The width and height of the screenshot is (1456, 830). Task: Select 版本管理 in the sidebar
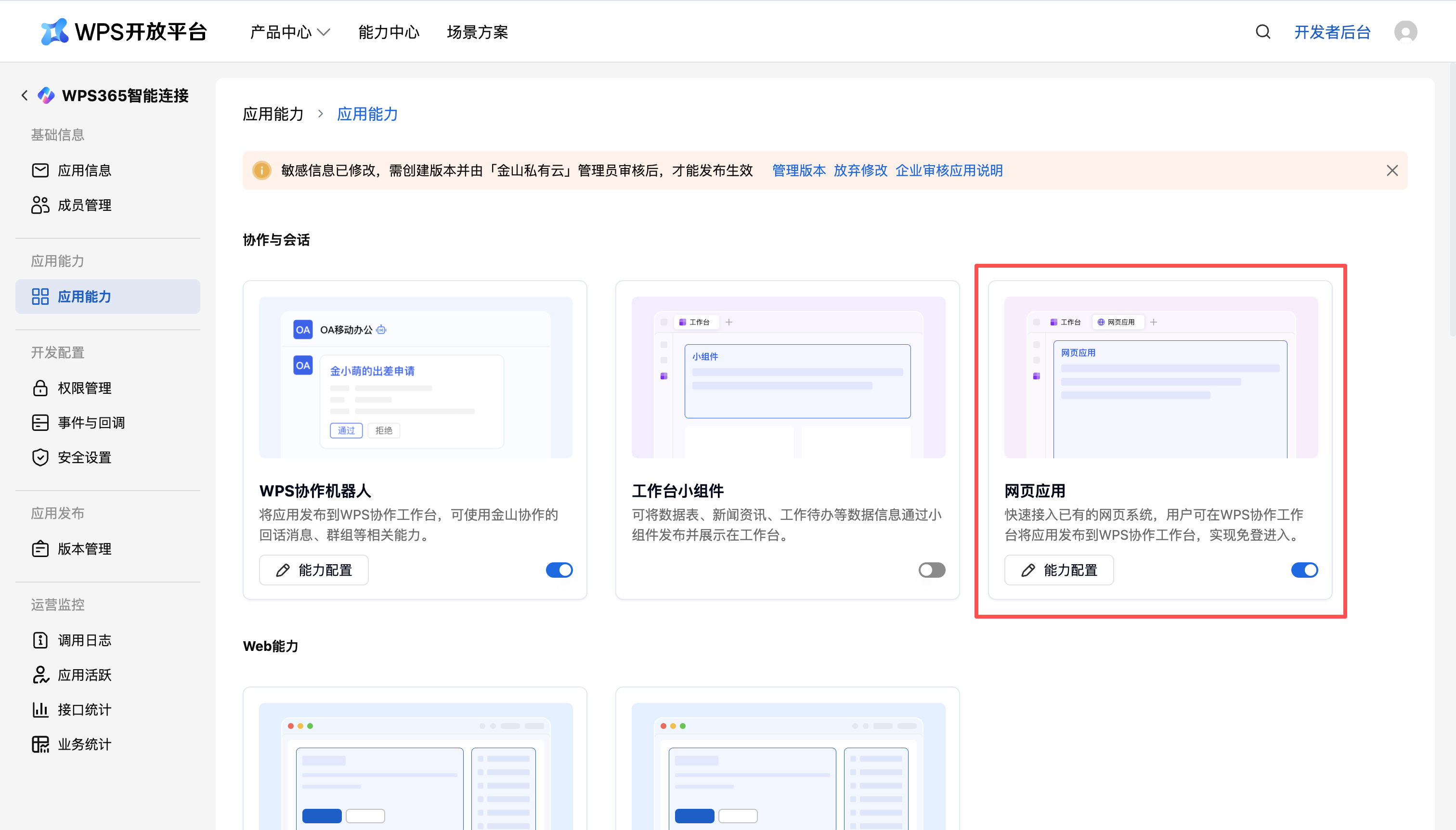coord(108,548)
